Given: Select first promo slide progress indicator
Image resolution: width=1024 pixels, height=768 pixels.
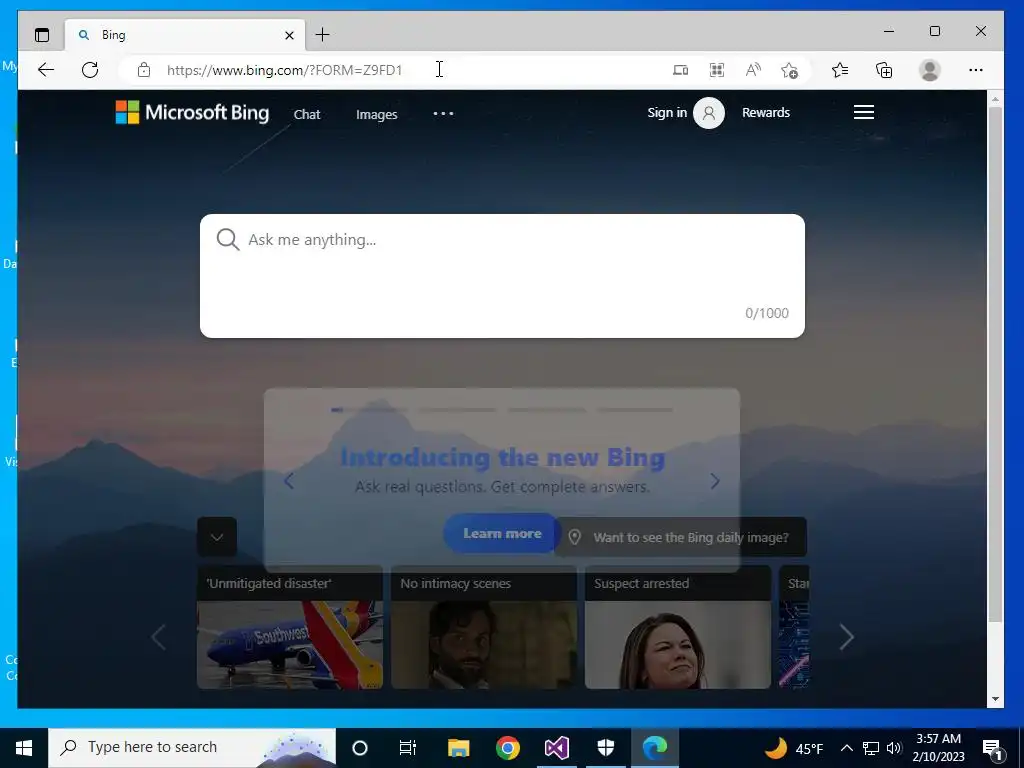Looking at the screenshot, I should pos(369,410).
